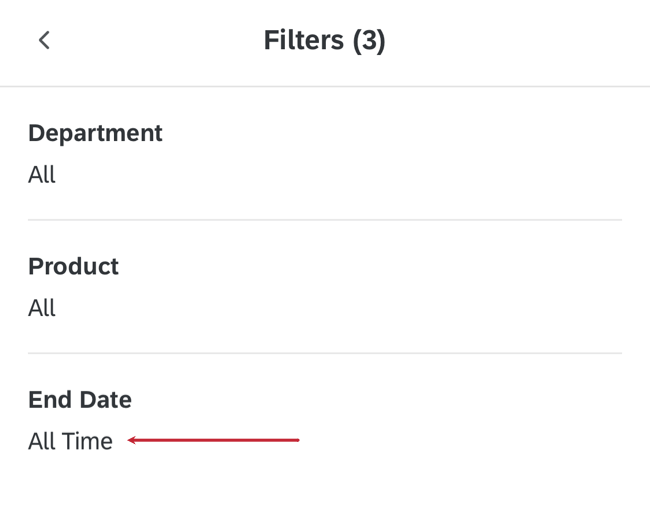Click the Filters (3) header title
The image size is (650, 518).
[324, 40]
